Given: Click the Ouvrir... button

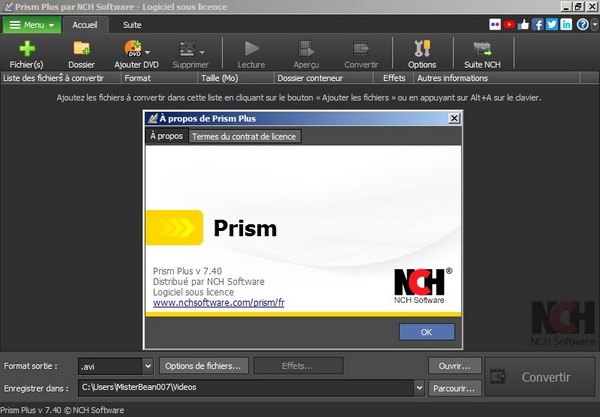Looking at the screenshot, I should 455,366.
